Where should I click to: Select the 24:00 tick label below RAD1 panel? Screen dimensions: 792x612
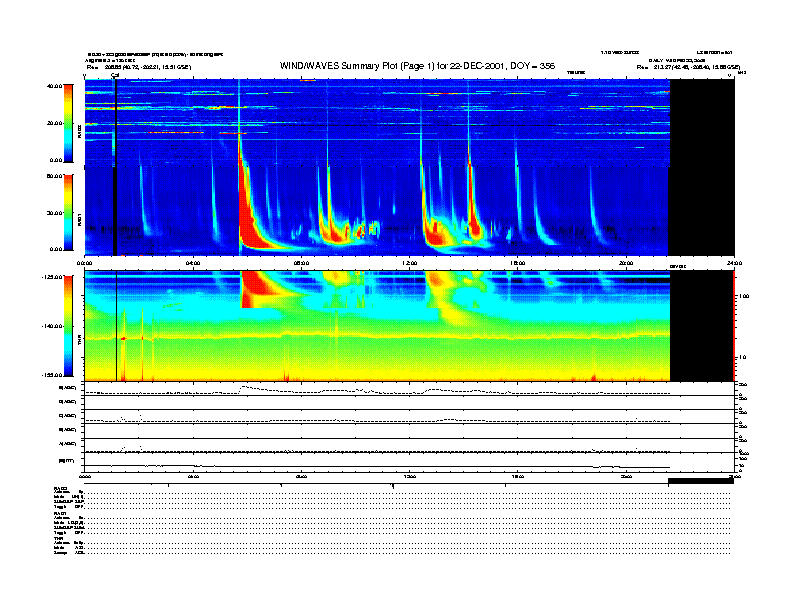coord(733,263)
